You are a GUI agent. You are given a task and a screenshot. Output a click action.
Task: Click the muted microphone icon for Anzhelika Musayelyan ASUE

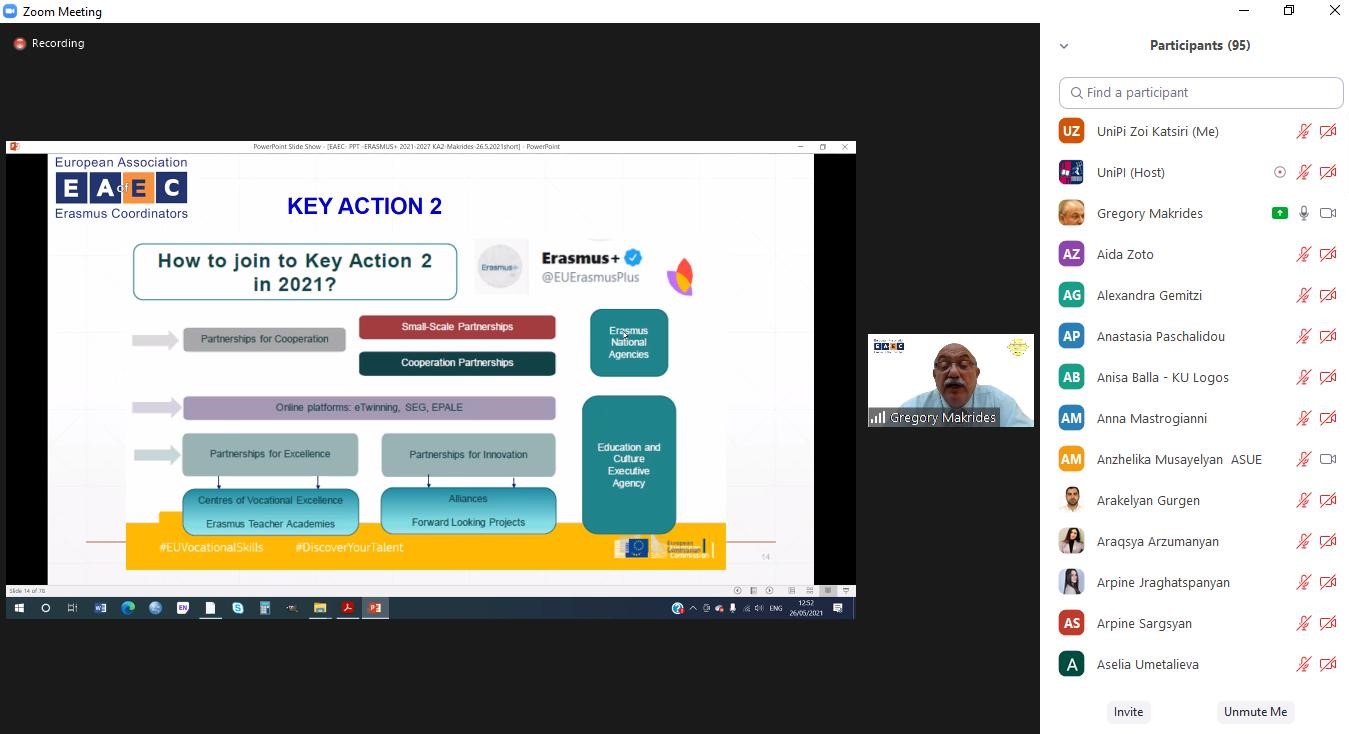(1304, 459)
